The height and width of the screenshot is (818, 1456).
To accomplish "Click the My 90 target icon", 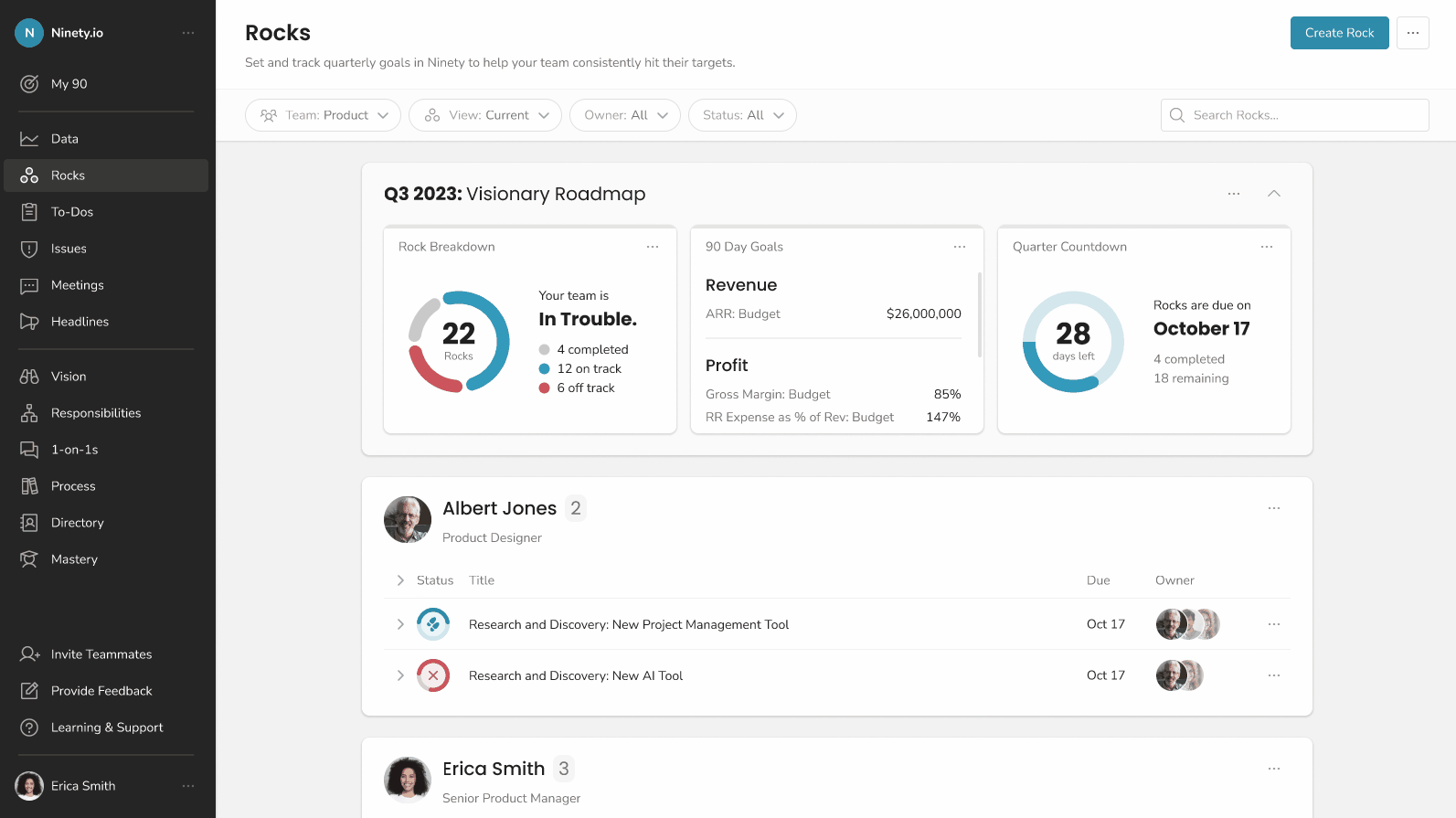I will coord(29,84).
